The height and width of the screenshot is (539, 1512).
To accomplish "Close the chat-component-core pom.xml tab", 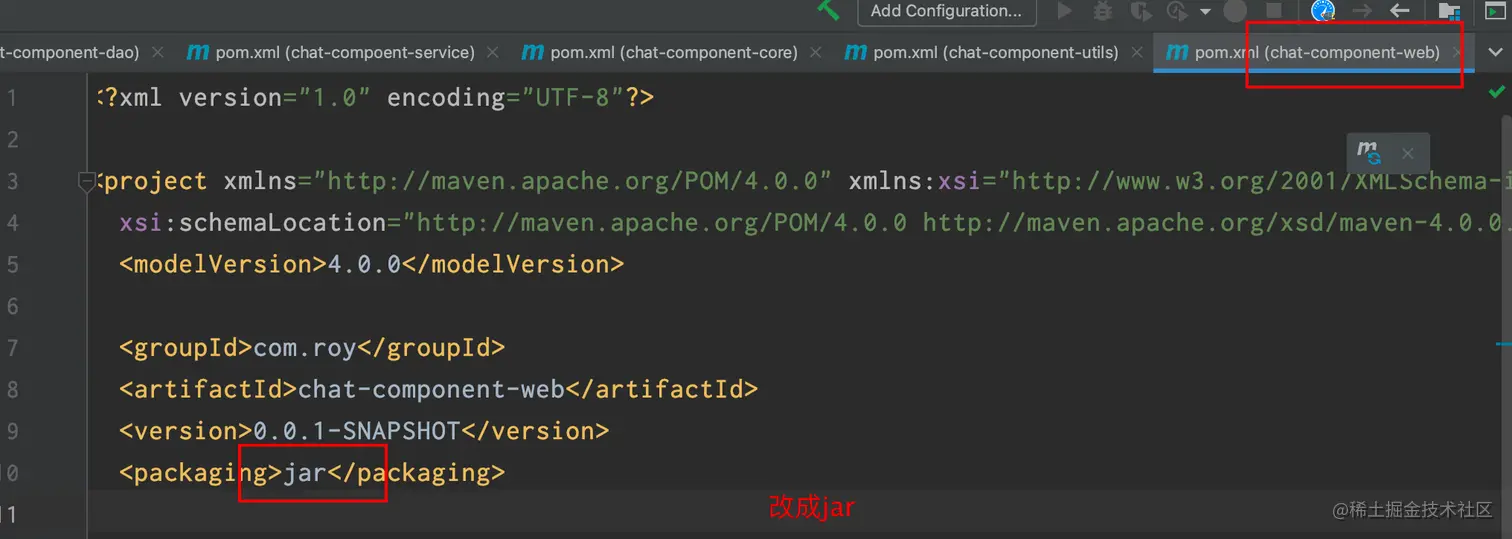I will 818,52.
